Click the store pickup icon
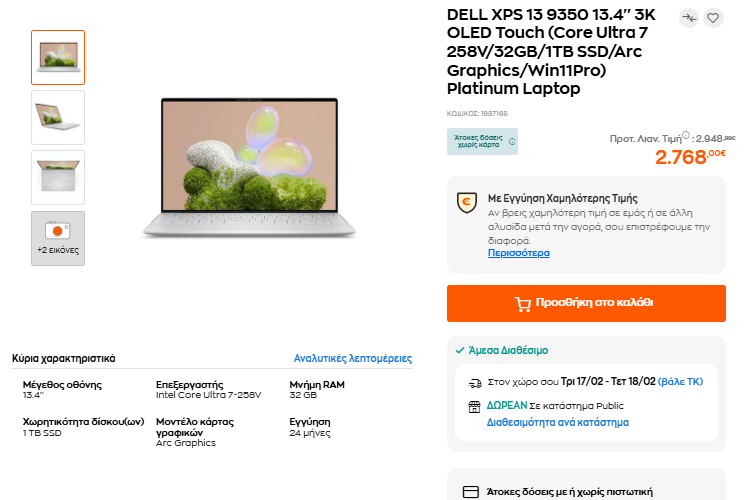Screen dimensions: 750x500 point(475,406)
